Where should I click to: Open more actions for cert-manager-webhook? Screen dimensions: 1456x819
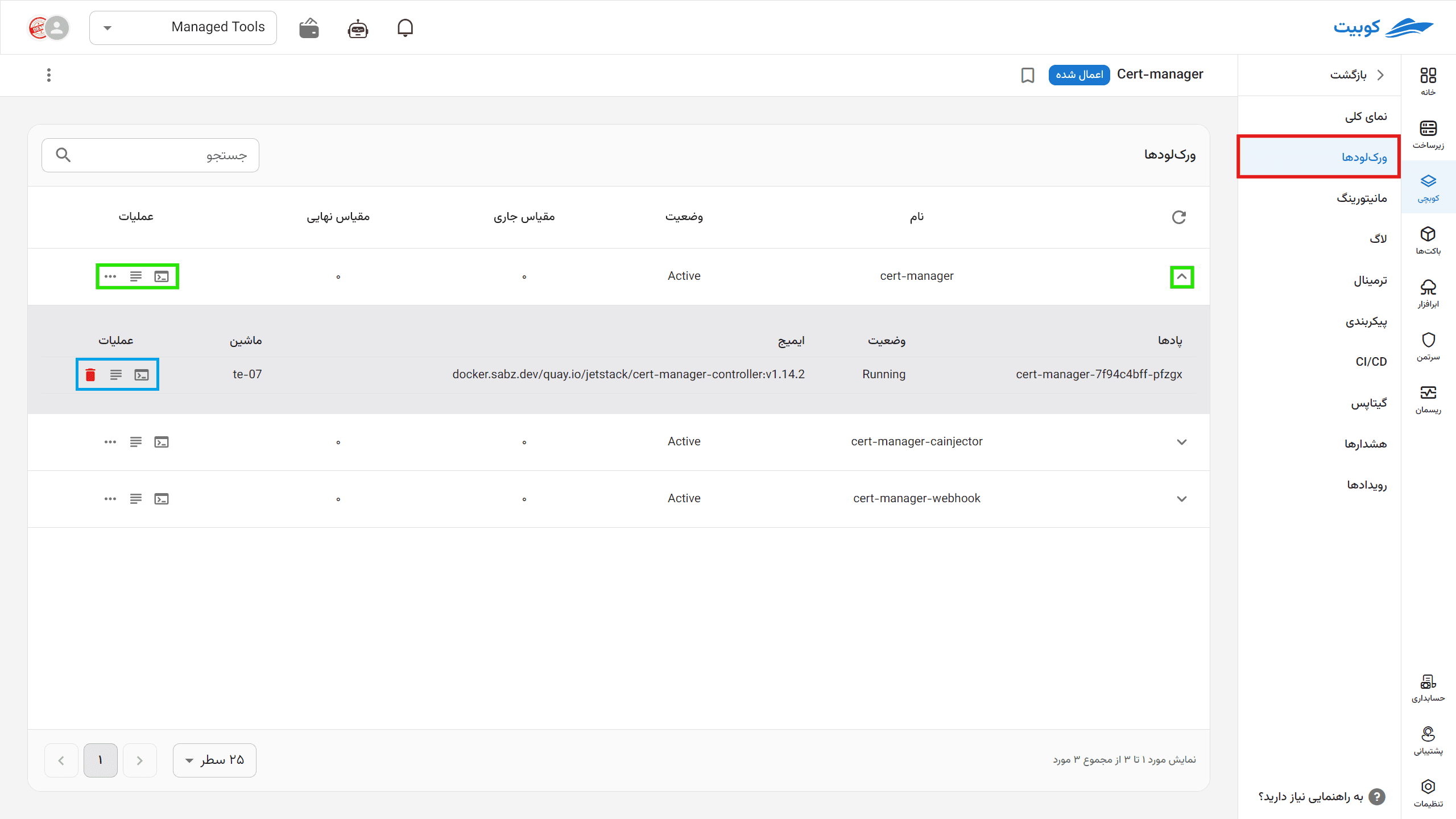point(110,499)
